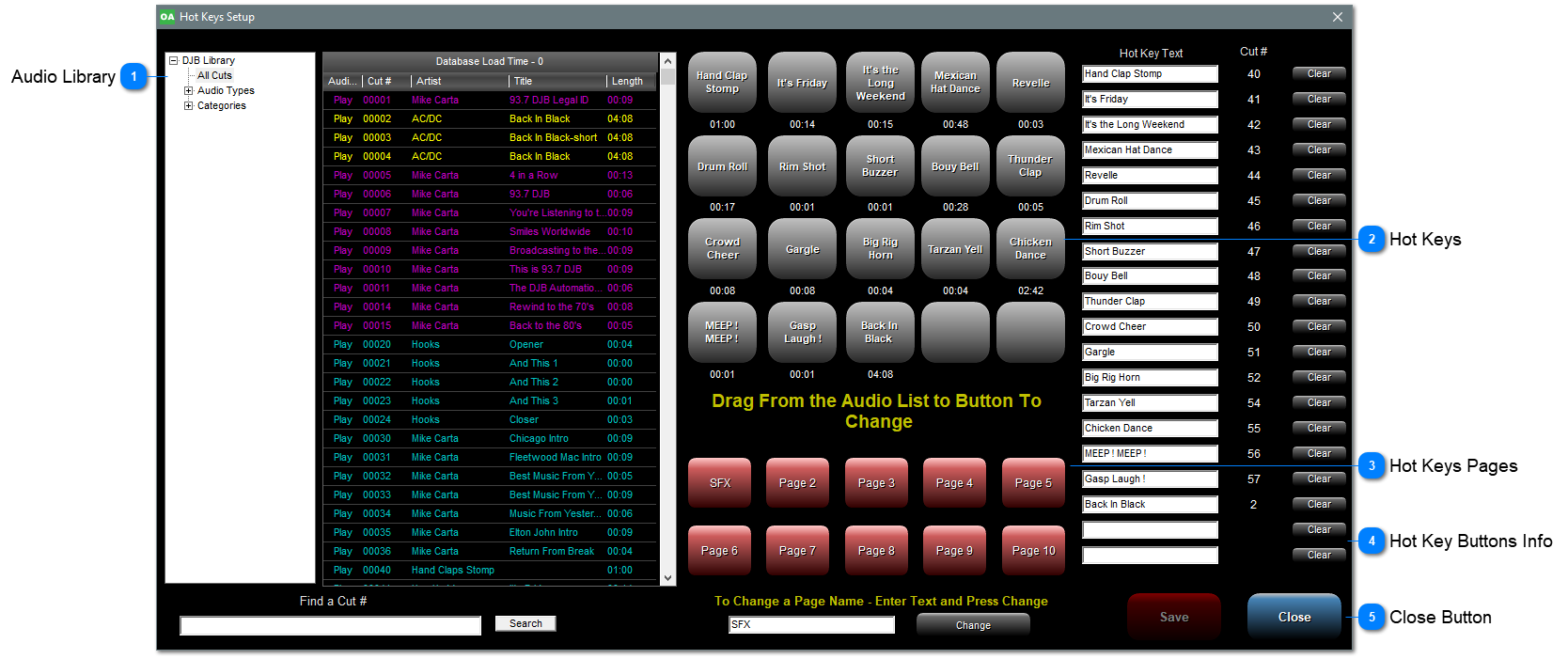
Task: Switch to hot keys Page 8
Action: point(876,550)
